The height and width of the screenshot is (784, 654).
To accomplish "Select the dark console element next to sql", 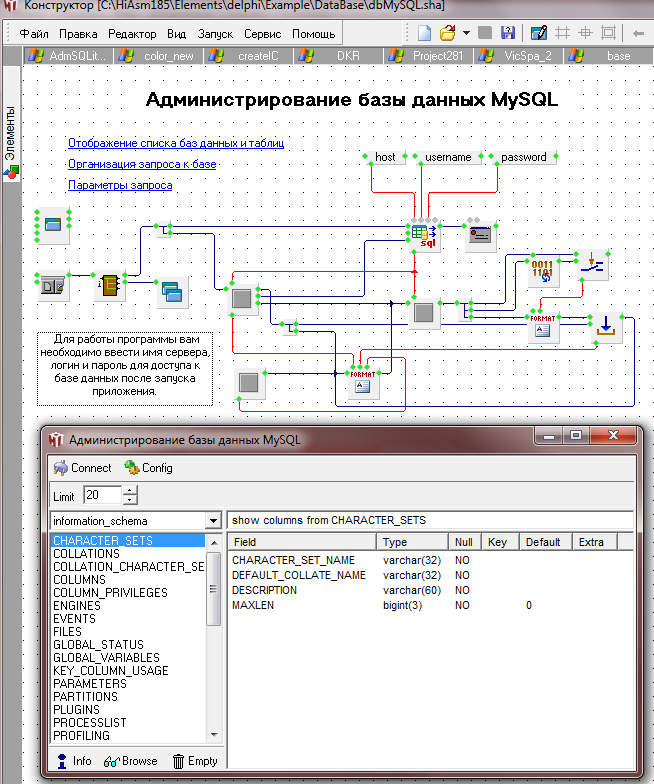I will [480, 234].
